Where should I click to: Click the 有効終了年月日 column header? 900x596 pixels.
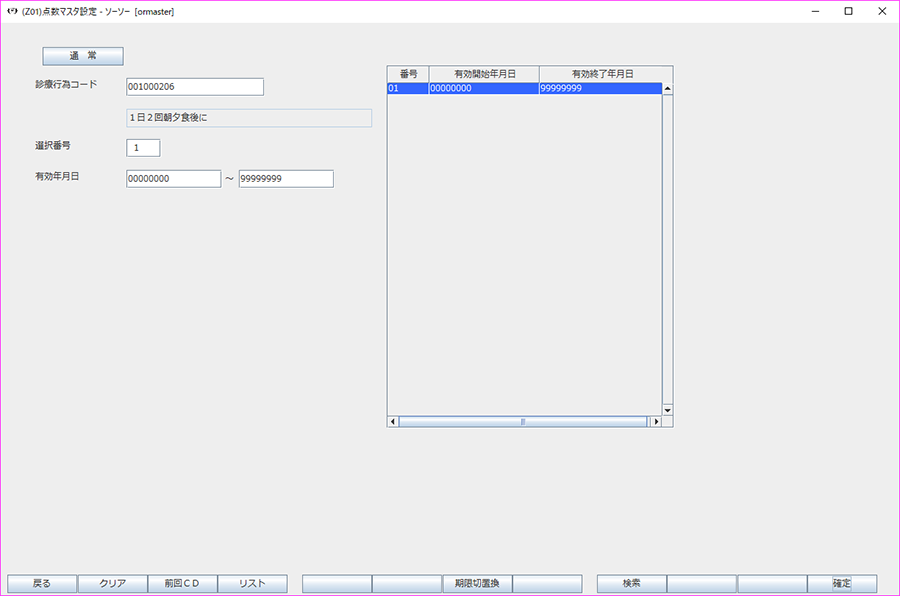tap(602, 74)
